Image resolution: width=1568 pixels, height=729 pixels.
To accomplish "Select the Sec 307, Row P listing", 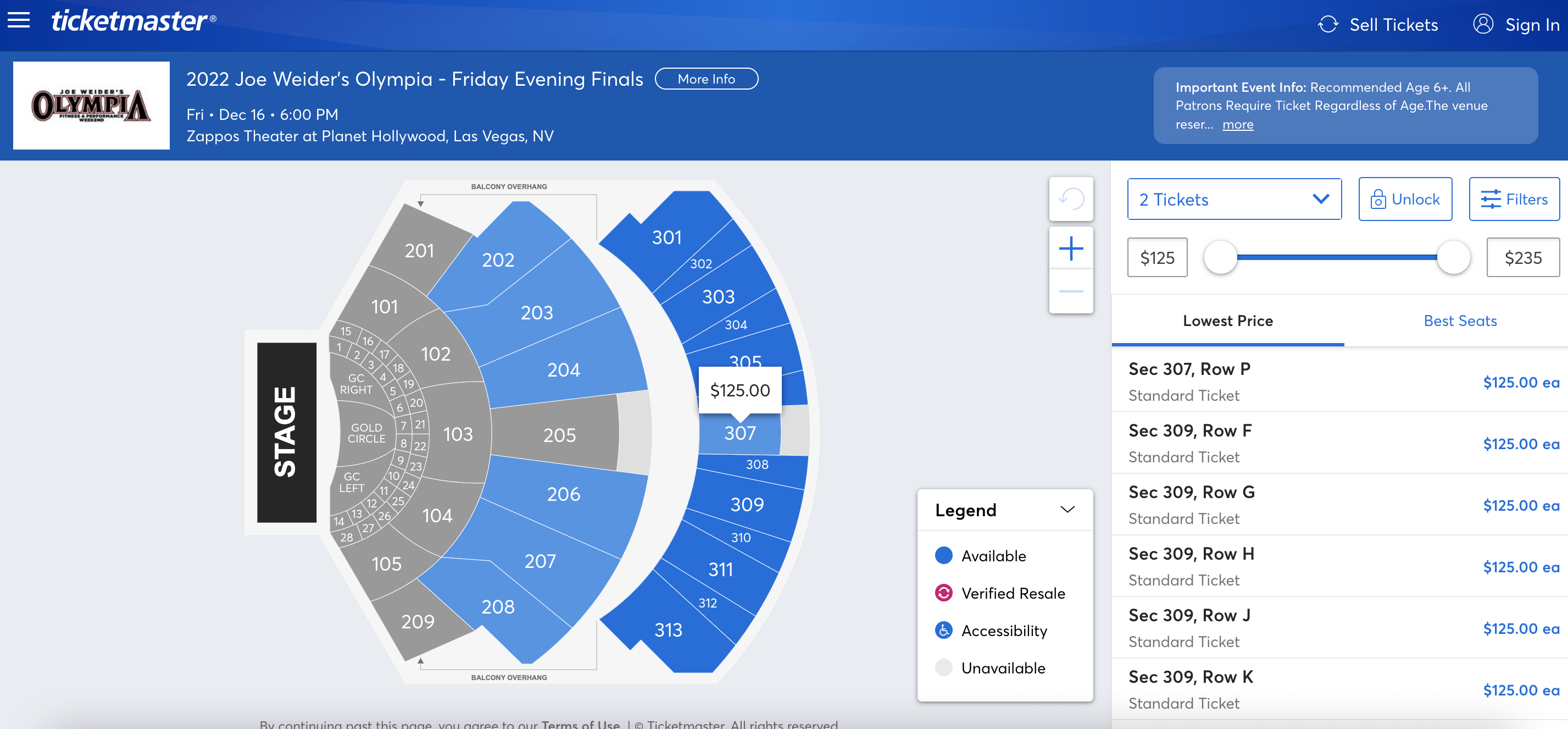I will (1339, 381).
